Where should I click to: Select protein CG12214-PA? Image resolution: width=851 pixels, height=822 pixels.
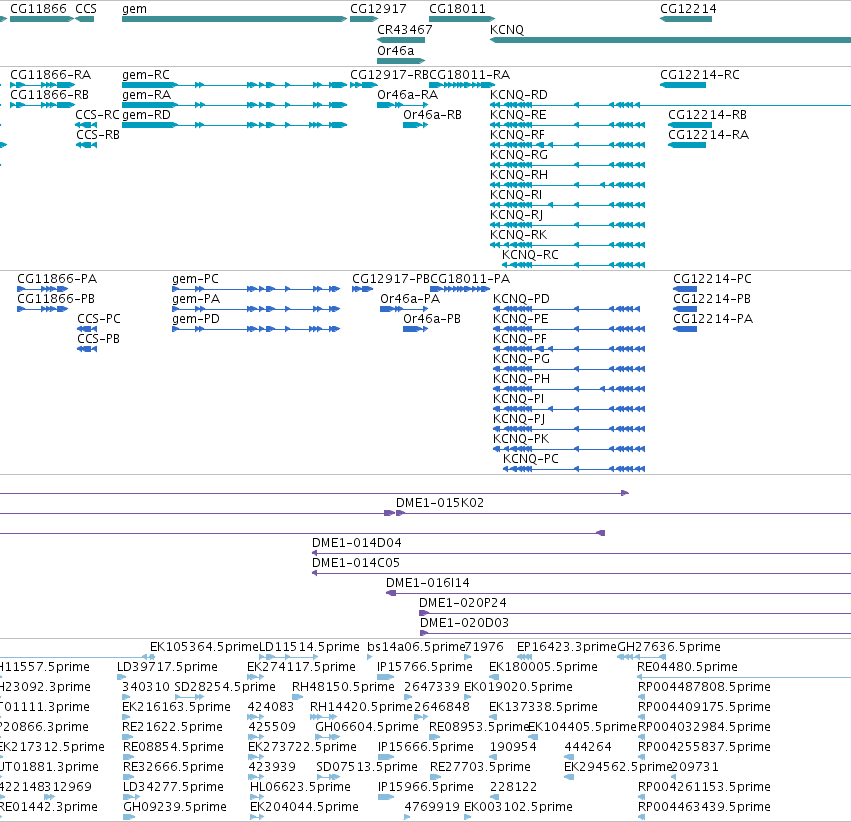685,329
